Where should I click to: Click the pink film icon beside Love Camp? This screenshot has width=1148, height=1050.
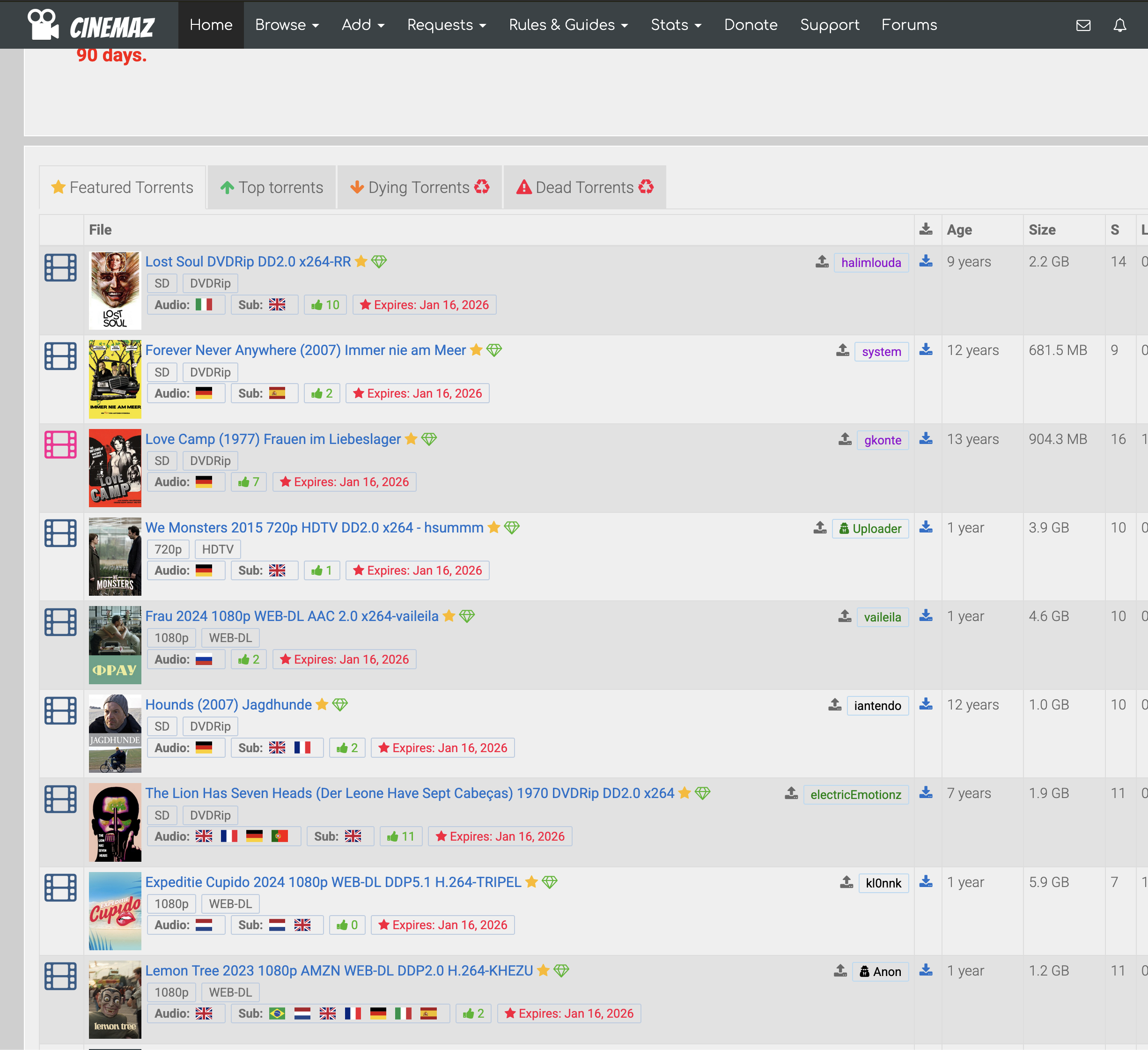(60, 444)
